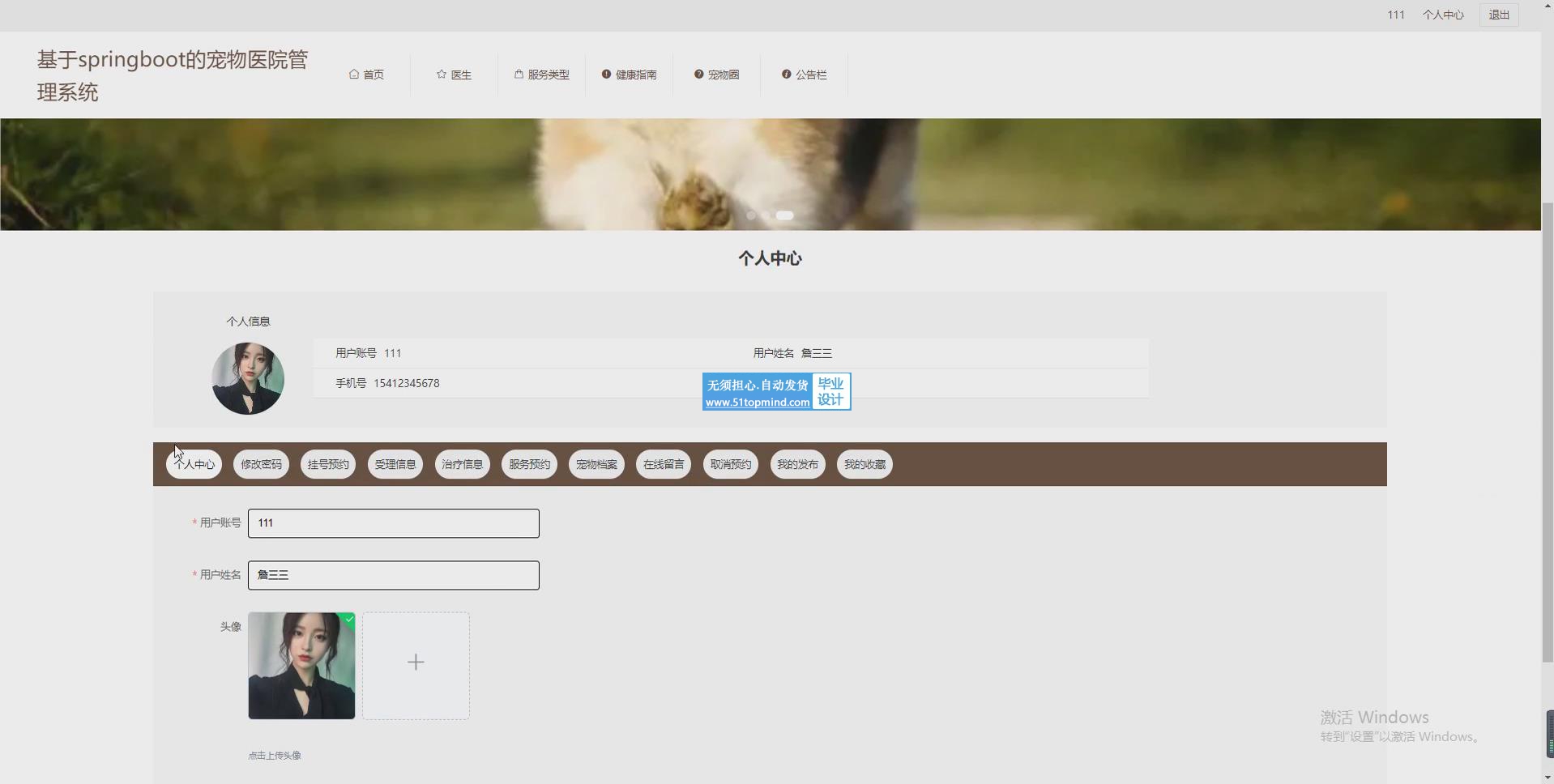The height and width of the screenshot is (784, 1554).
Task: Open the 我的收藏 tab
Action: [865, 465]
